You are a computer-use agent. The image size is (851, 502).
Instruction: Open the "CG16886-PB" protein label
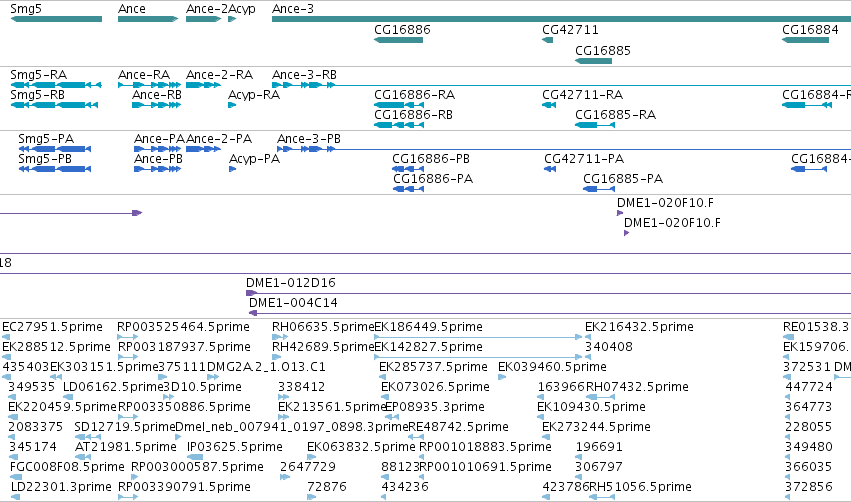431,158
